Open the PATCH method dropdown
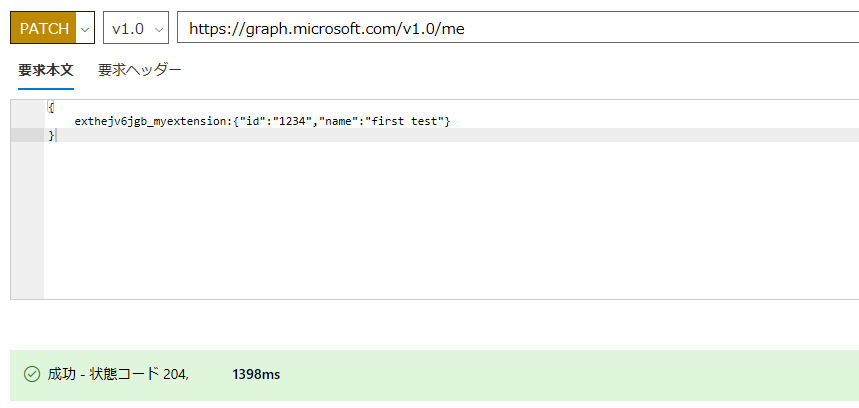 click(52, 28)
